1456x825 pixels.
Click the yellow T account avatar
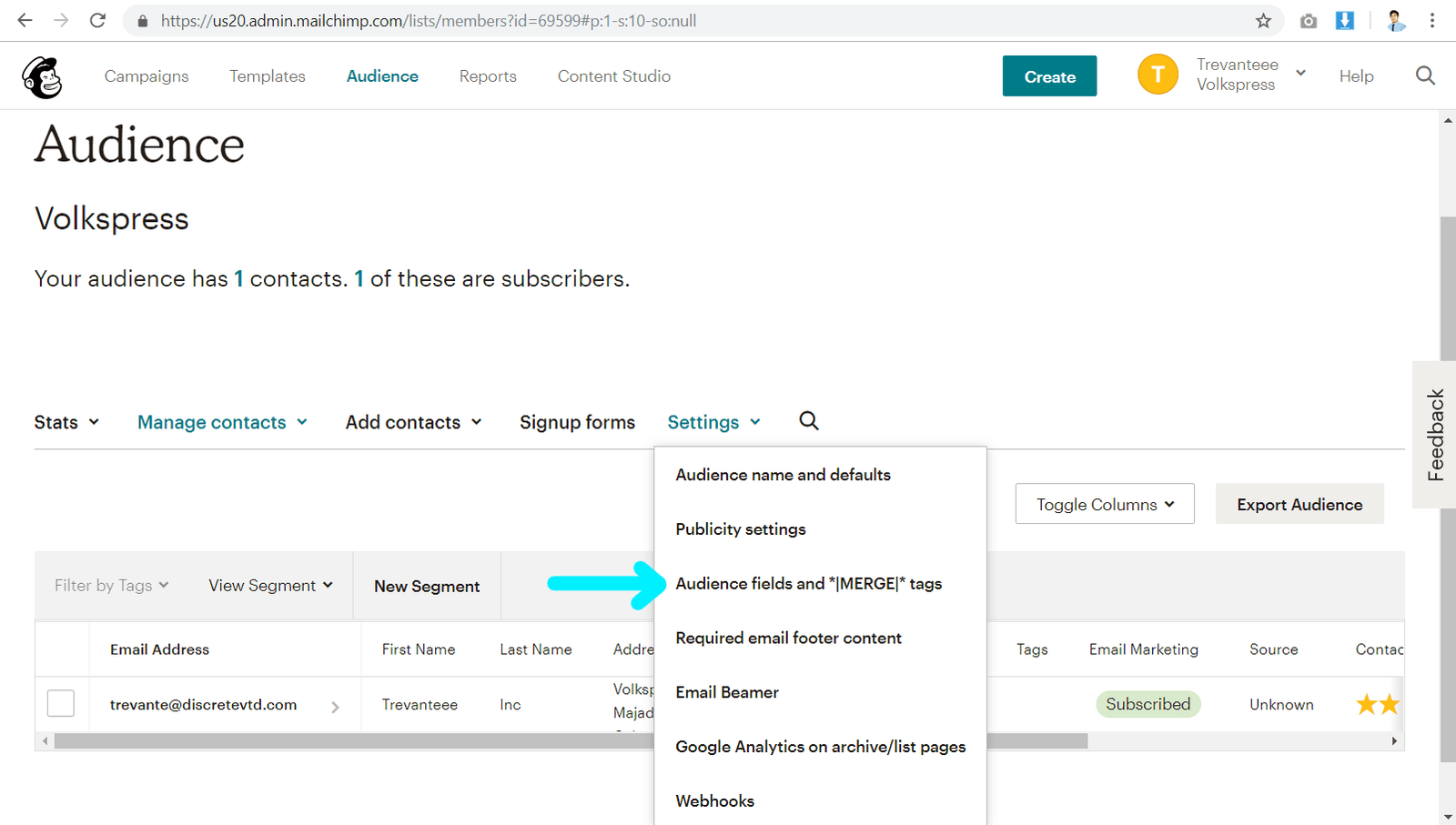pyautogui.click(x=1158, y=75)
